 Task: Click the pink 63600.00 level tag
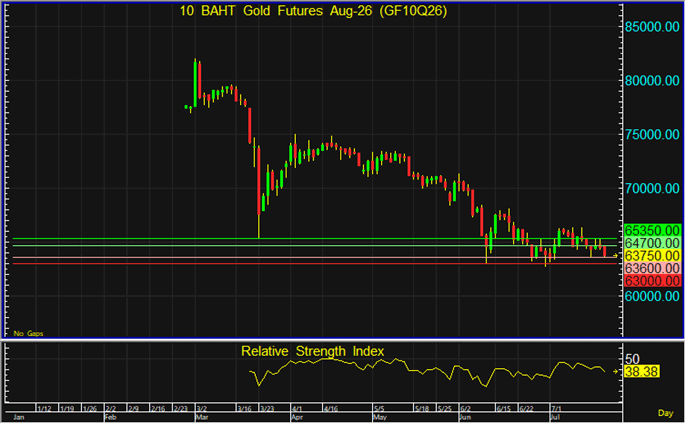(x=652, y=268)
